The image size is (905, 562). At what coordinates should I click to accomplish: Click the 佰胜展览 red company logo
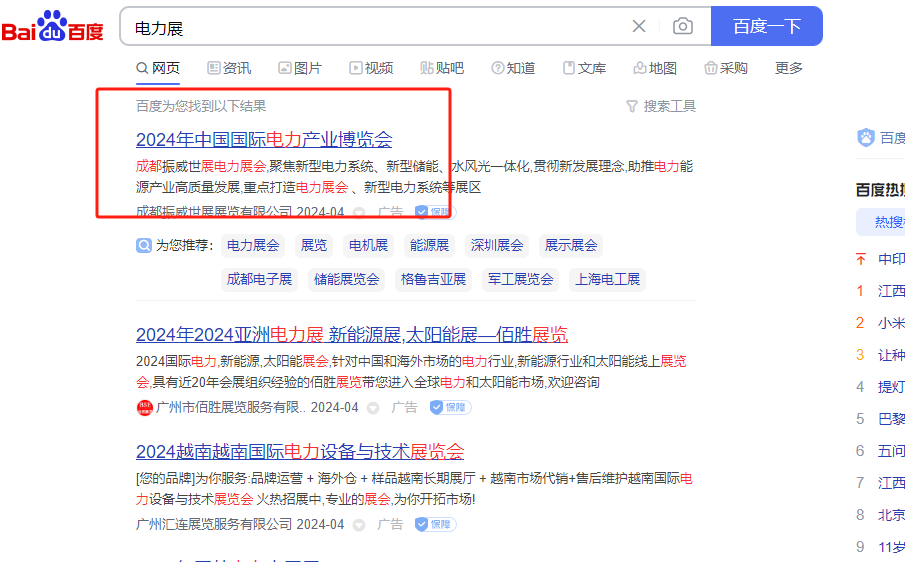coord(144,407)
